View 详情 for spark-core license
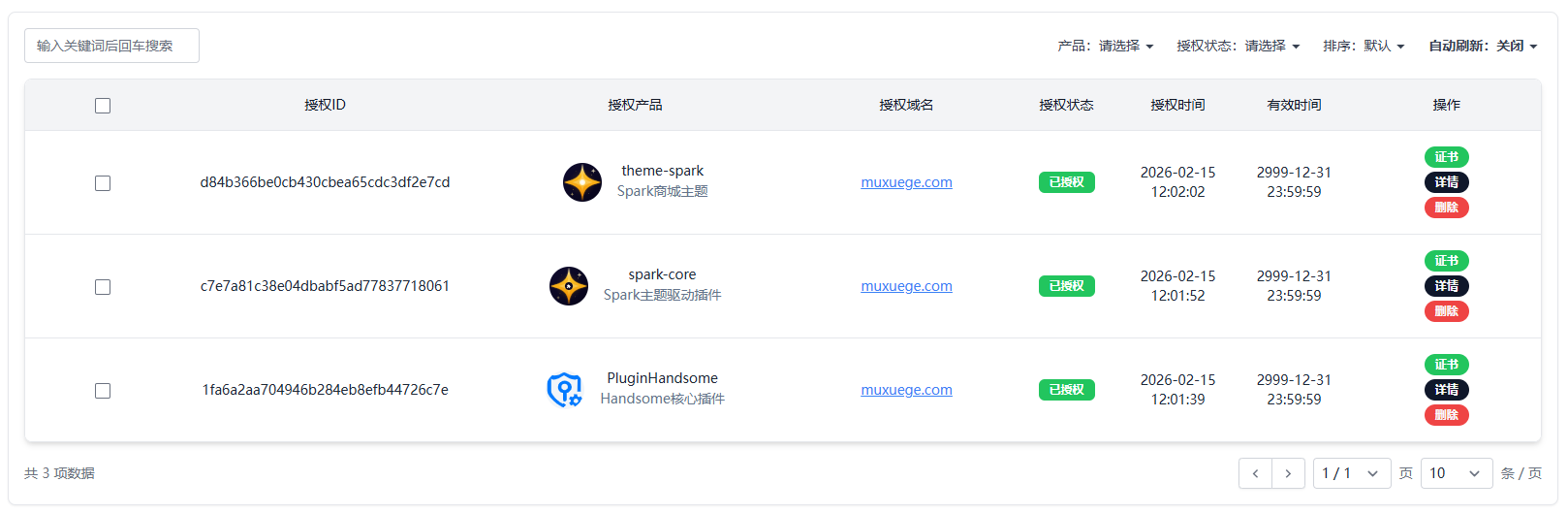Screen dimensions: 1568x514 (x=1446, y=286)
